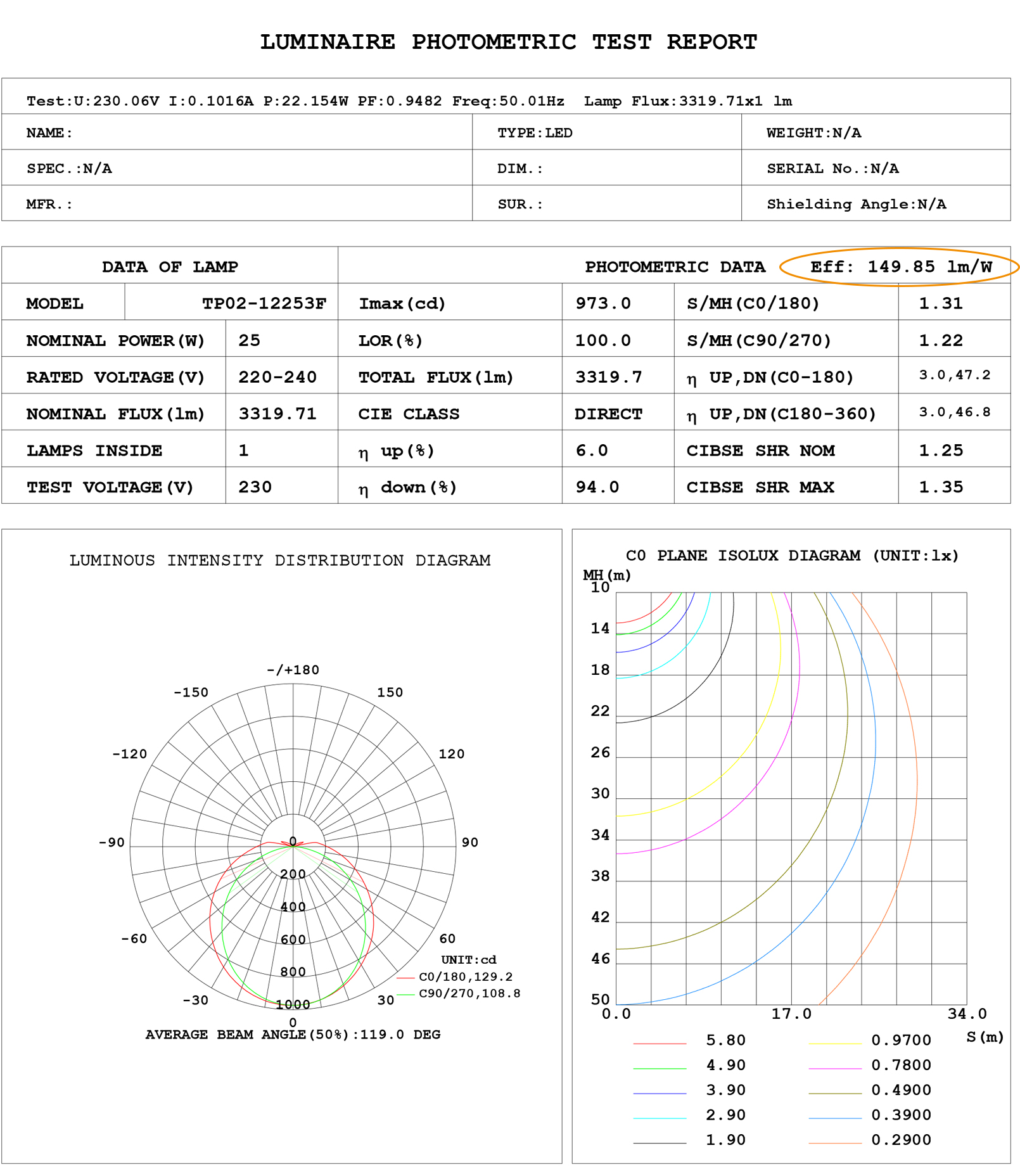Click the WEIGHT:N/A field

pos(813,133)
